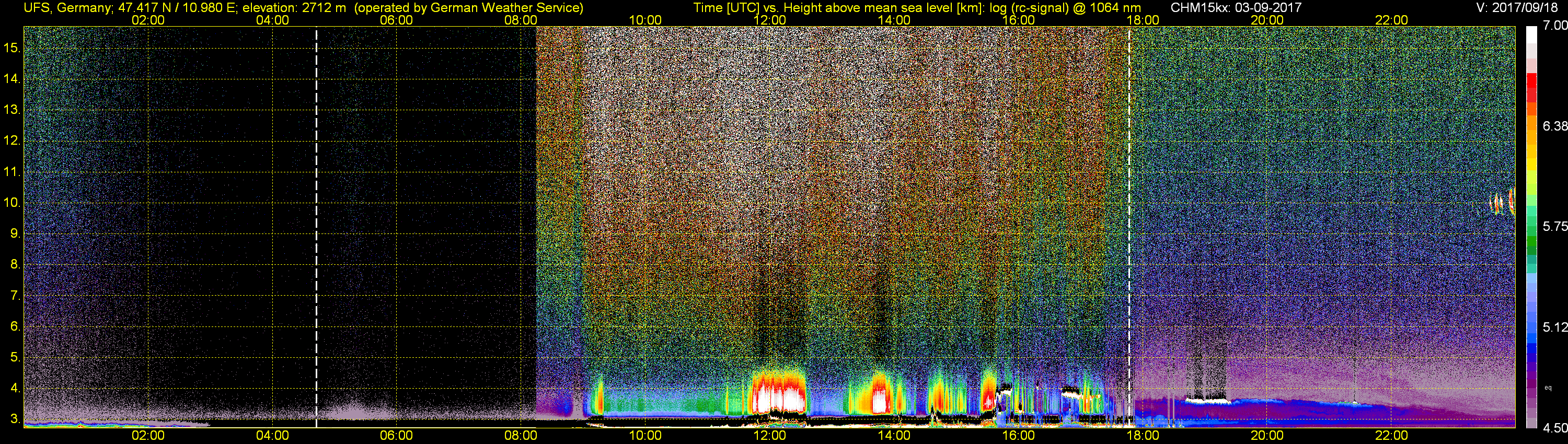Click the 10 km height axis label
Image resolution: width=1568 pixels, height=444 pixels.
11,203
